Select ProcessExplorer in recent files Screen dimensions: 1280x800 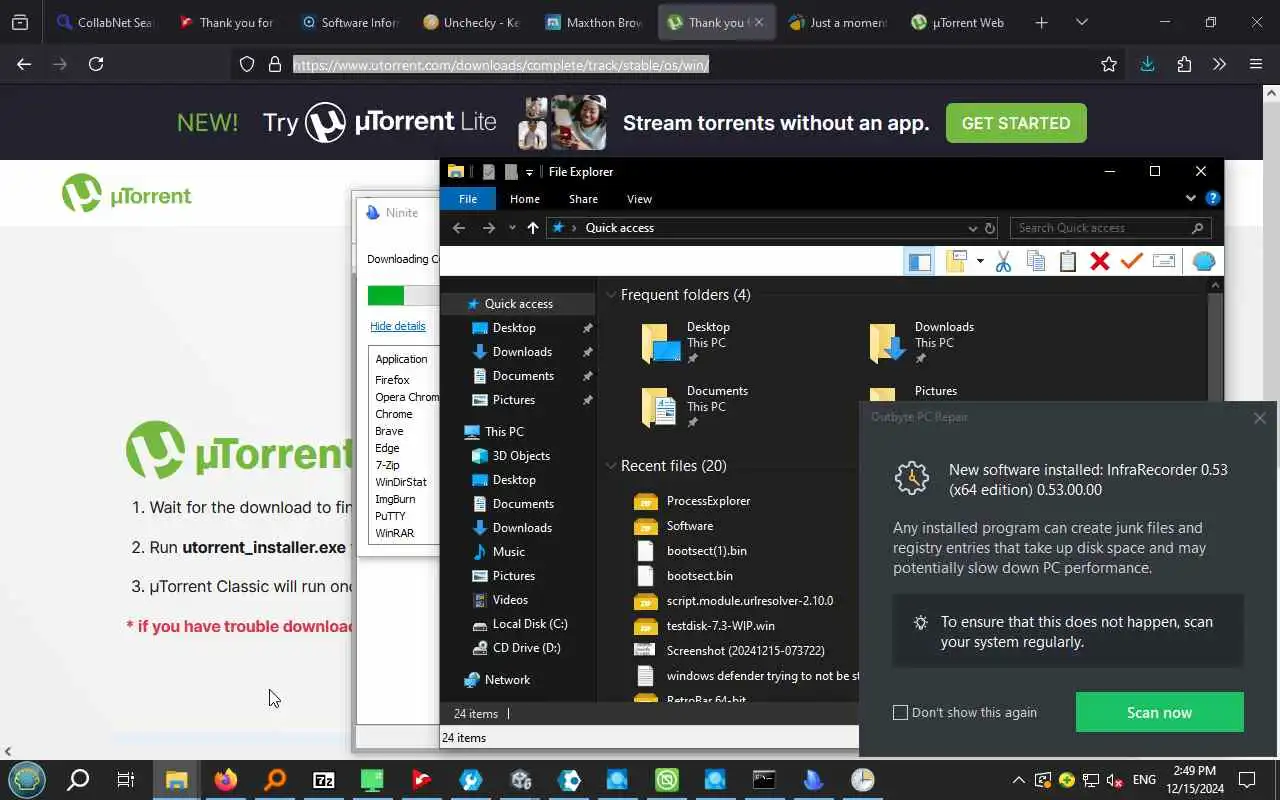pyautogui.click(x=692, y=501)
